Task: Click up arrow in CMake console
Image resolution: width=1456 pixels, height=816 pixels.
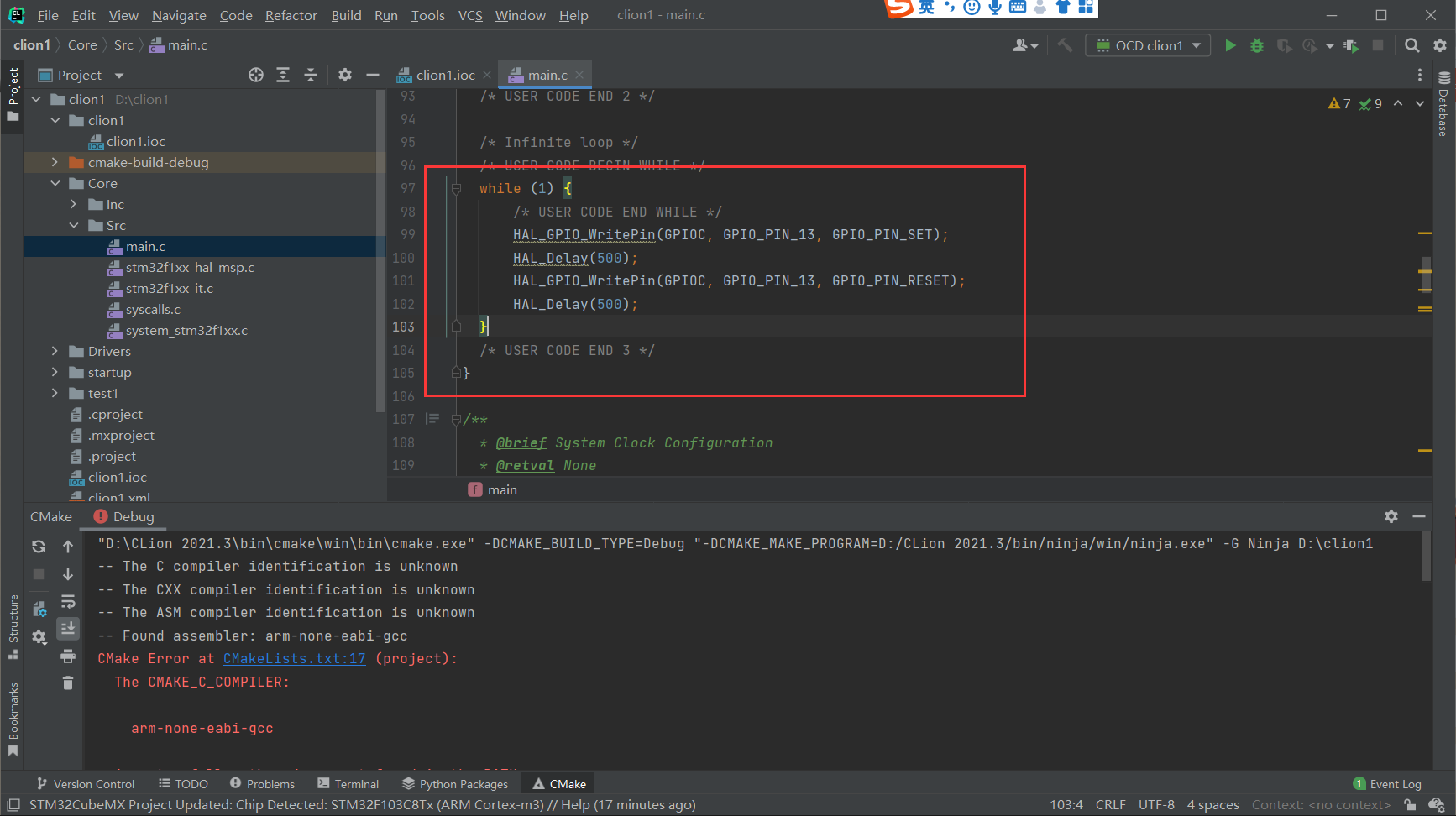Action: coord(68,547)
